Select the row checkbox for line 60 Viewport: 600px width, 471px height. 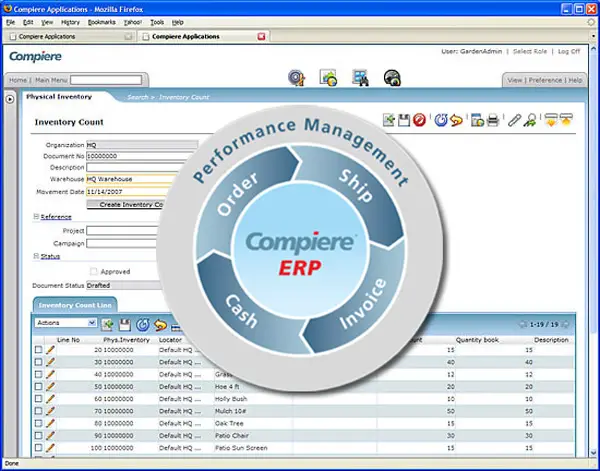click(38, 398)
